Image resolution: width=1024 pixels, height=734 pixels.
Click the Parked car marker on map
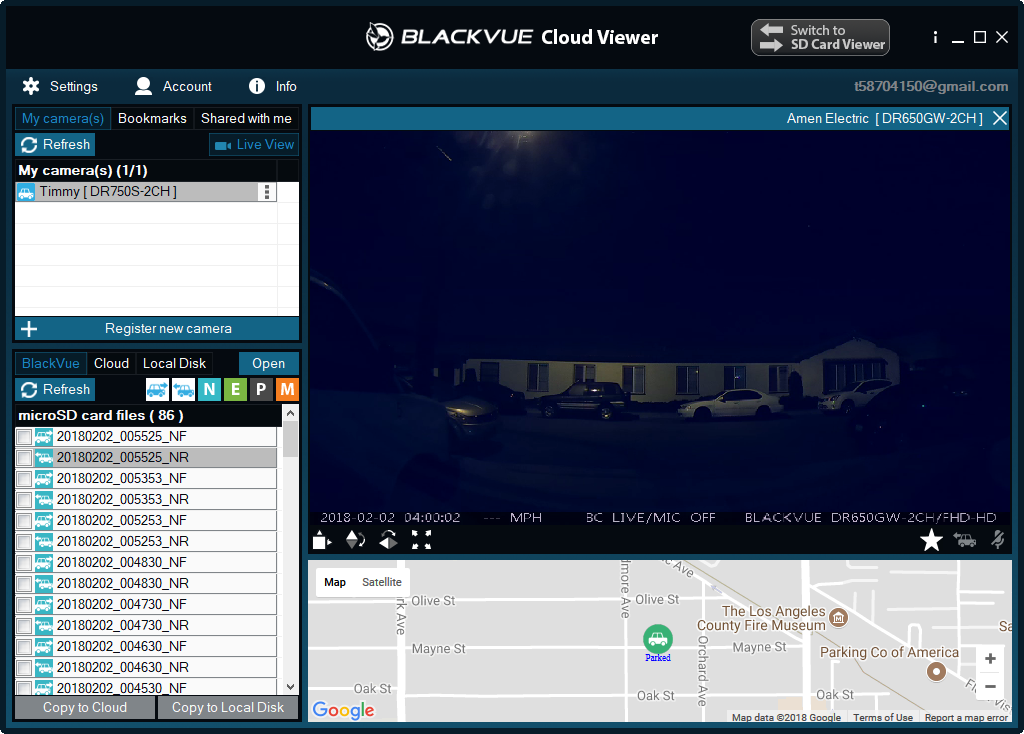(658, 640)
